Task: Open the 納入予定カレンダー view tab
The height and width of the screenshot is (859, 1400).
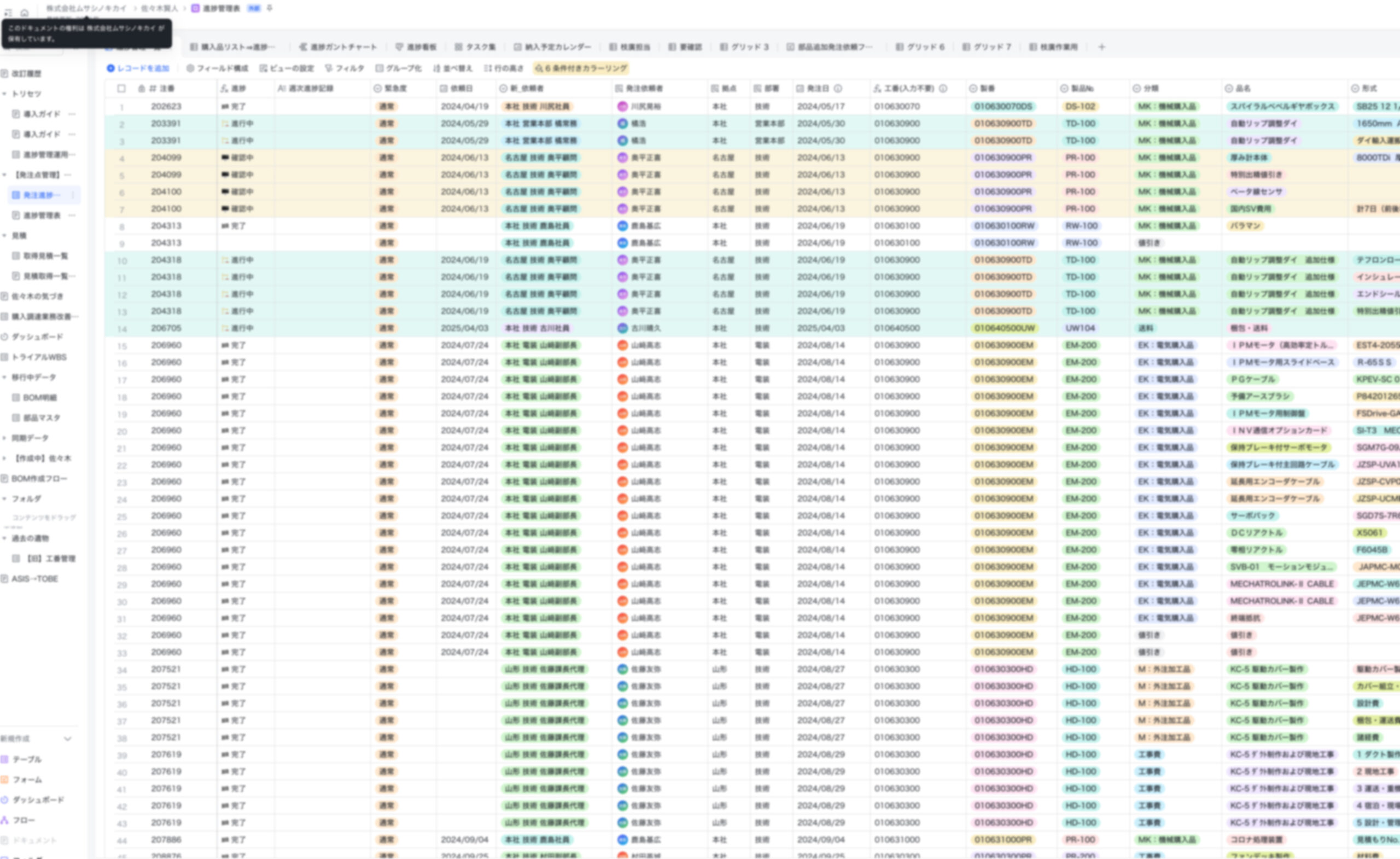Action: 552,47
